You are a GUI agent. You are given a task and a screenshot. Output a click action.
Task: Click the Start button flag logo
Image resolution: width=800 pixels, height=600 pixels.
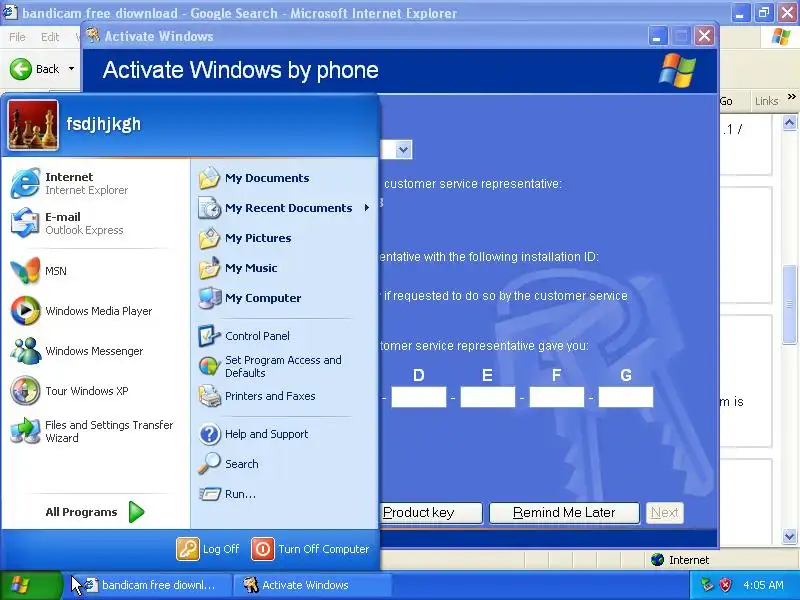tap(20, 585)
